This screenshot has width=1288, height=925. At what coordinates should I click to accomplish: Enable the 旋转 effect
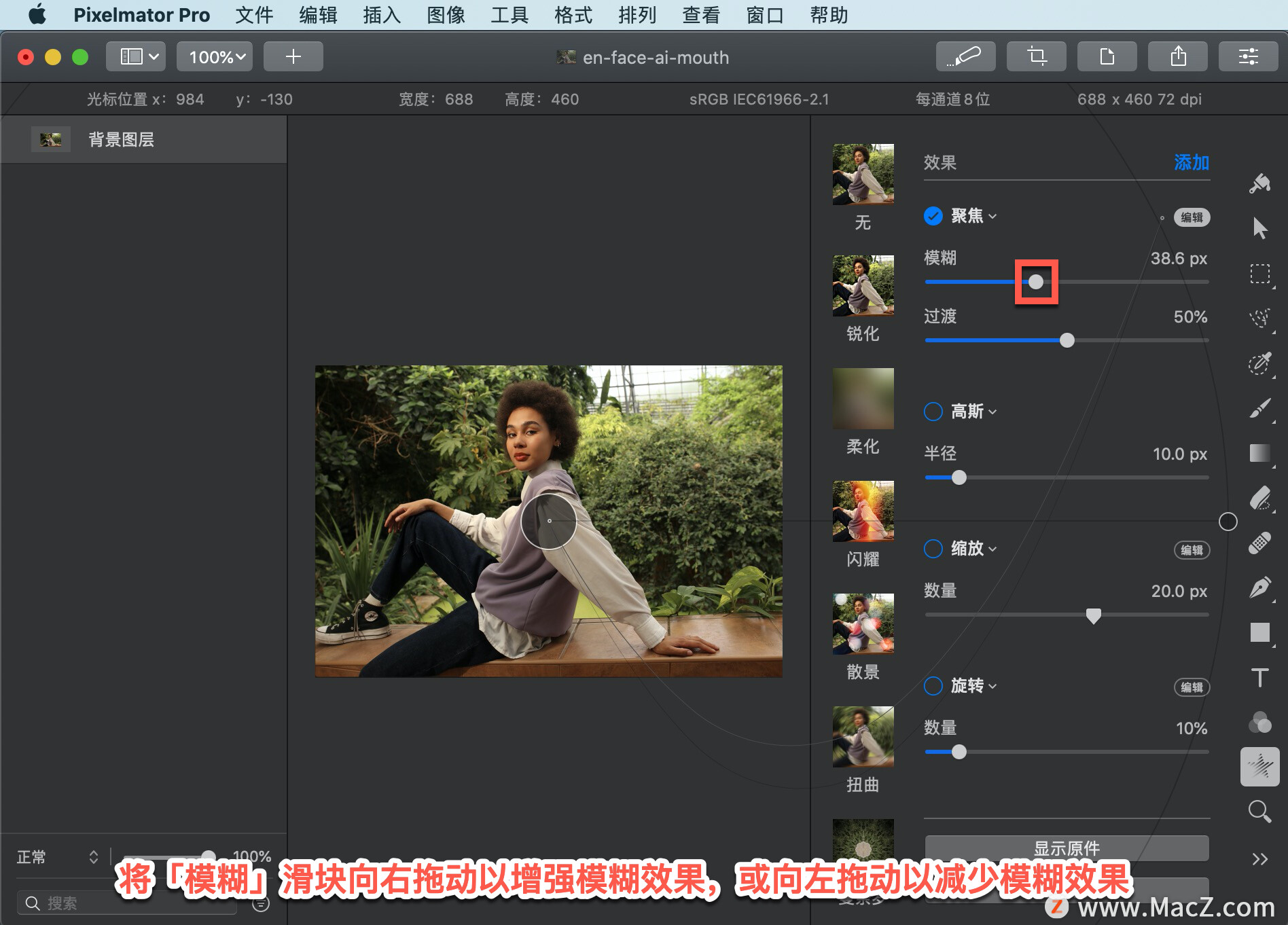(x=933, y=686)
